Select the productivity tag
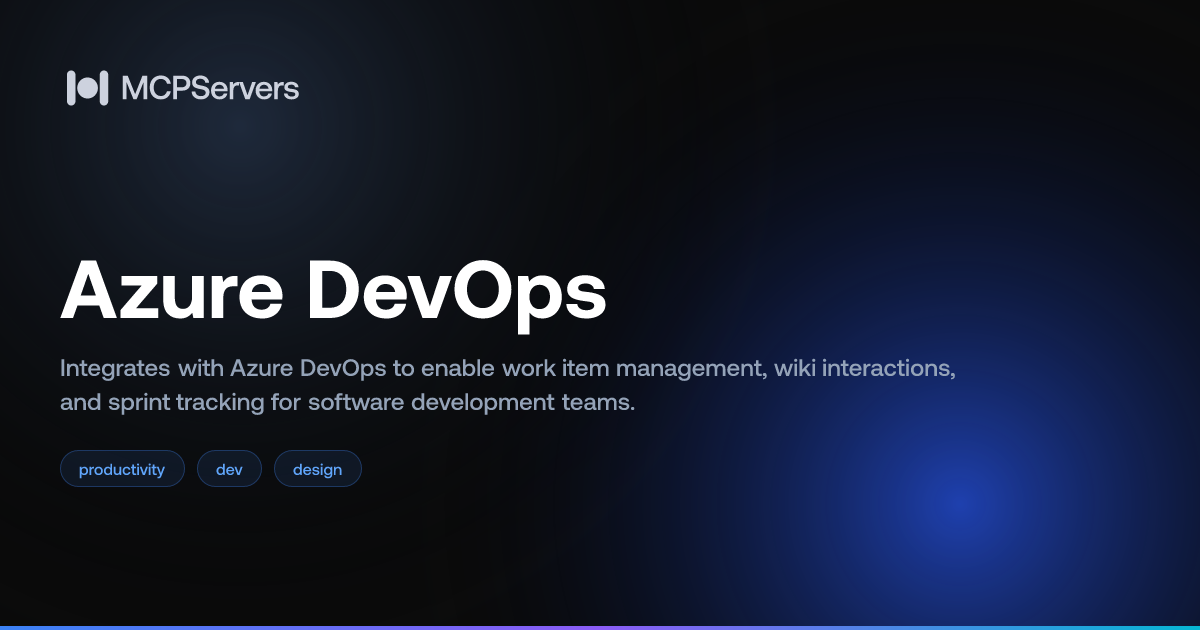This screenshot has width=1200, height=630. [122, 469]
